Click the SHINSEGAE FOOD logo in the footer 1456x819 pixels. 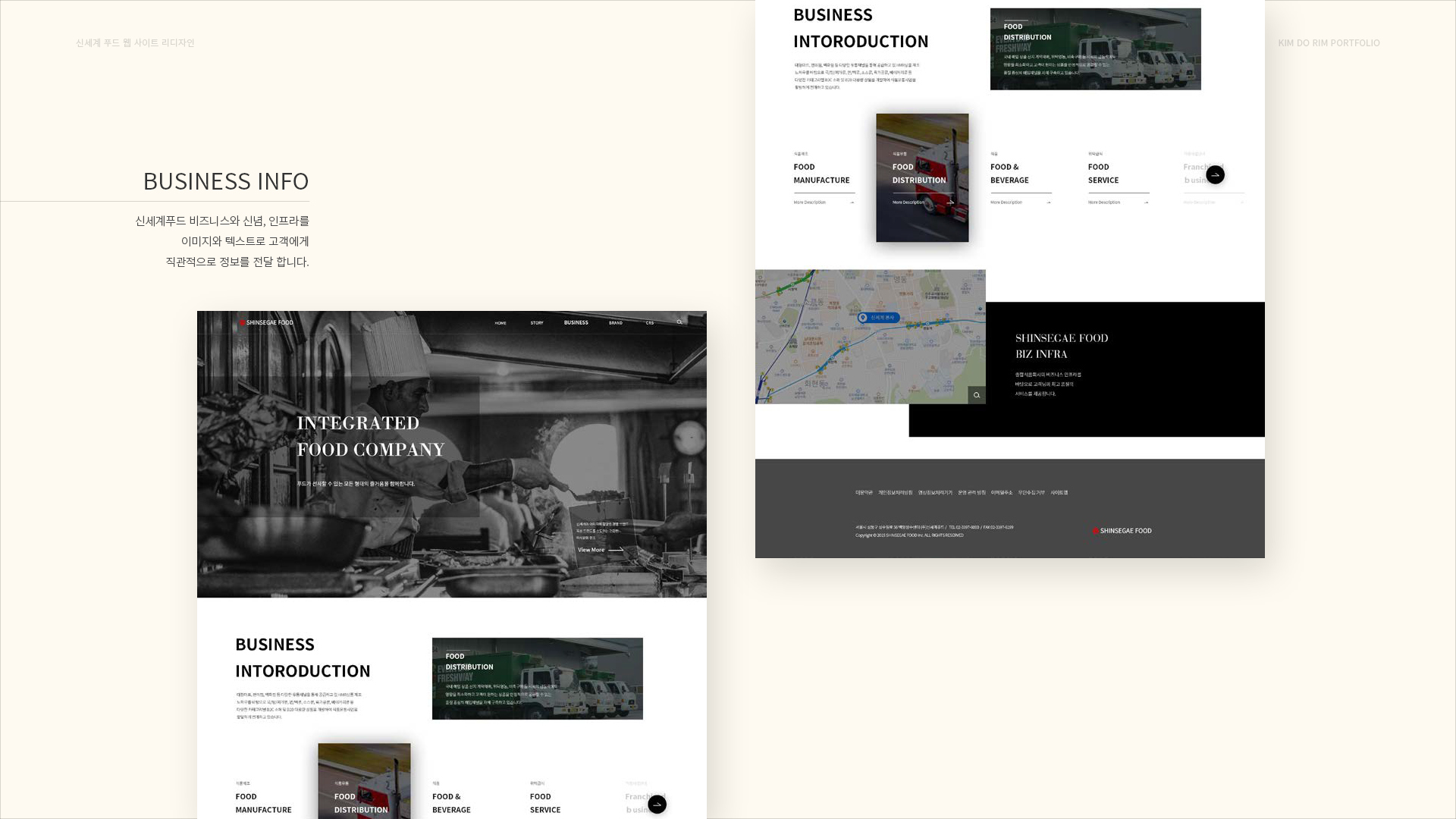click(x=1122, y=531)
